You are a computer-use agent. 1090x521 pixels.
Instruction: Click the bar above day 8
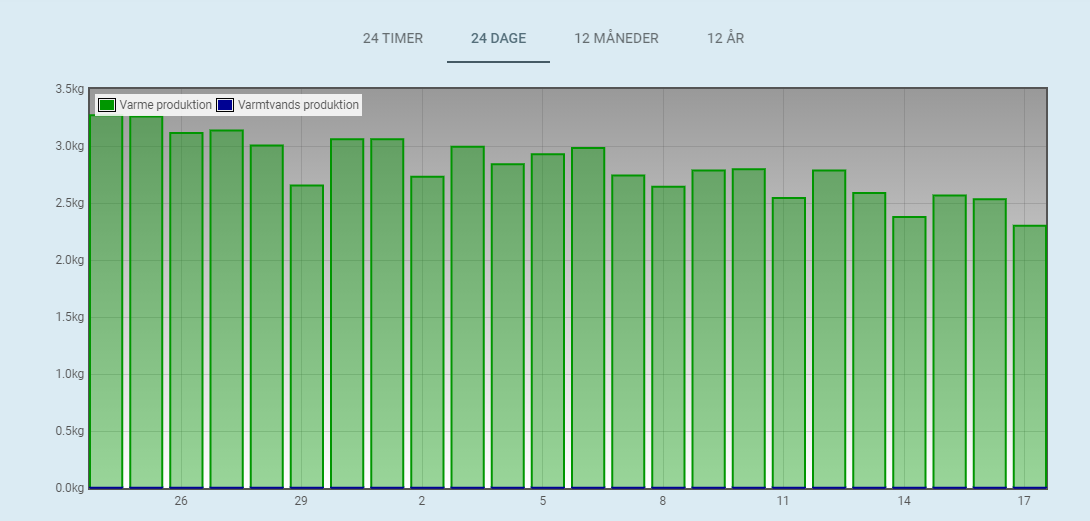[668, 337]
